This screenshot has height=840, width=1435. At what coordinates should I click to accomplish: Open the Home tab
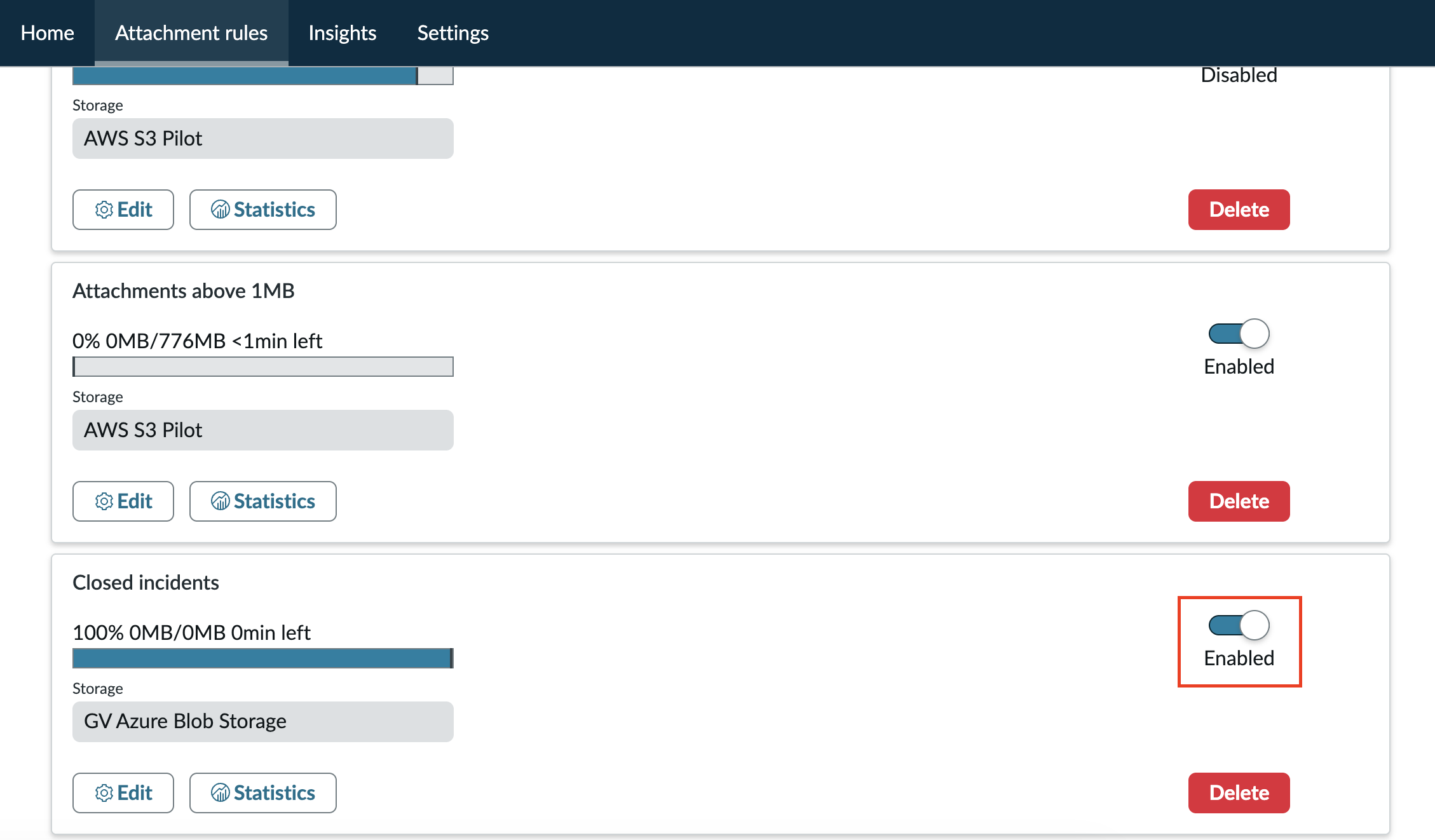pos(47,32)
